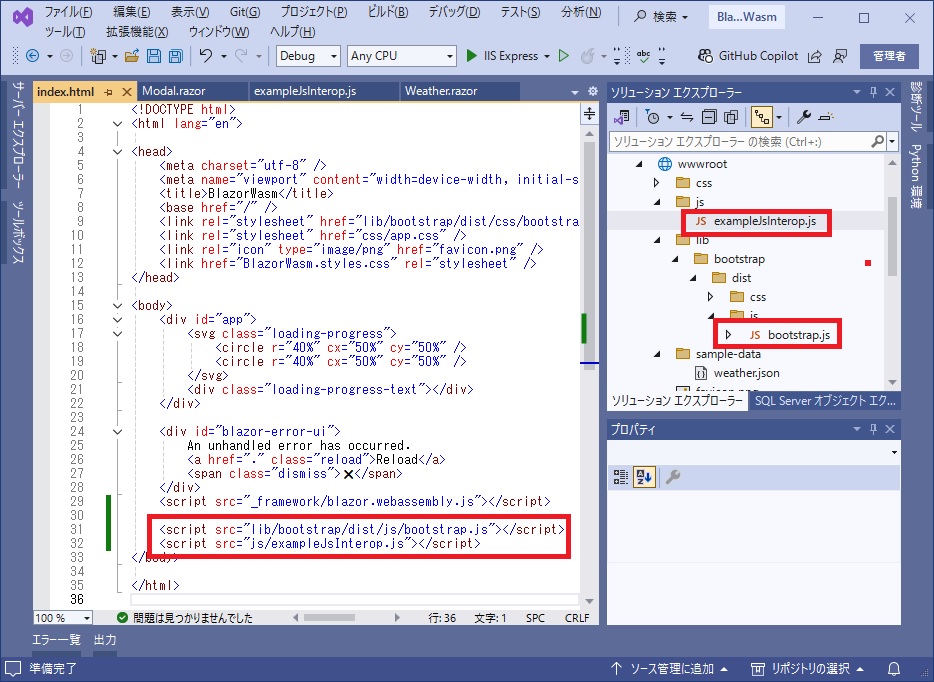Click Sync with Active Document icon
Image resolution: width=934 pixels, height=682 pixels.
[x=687, y=117]
